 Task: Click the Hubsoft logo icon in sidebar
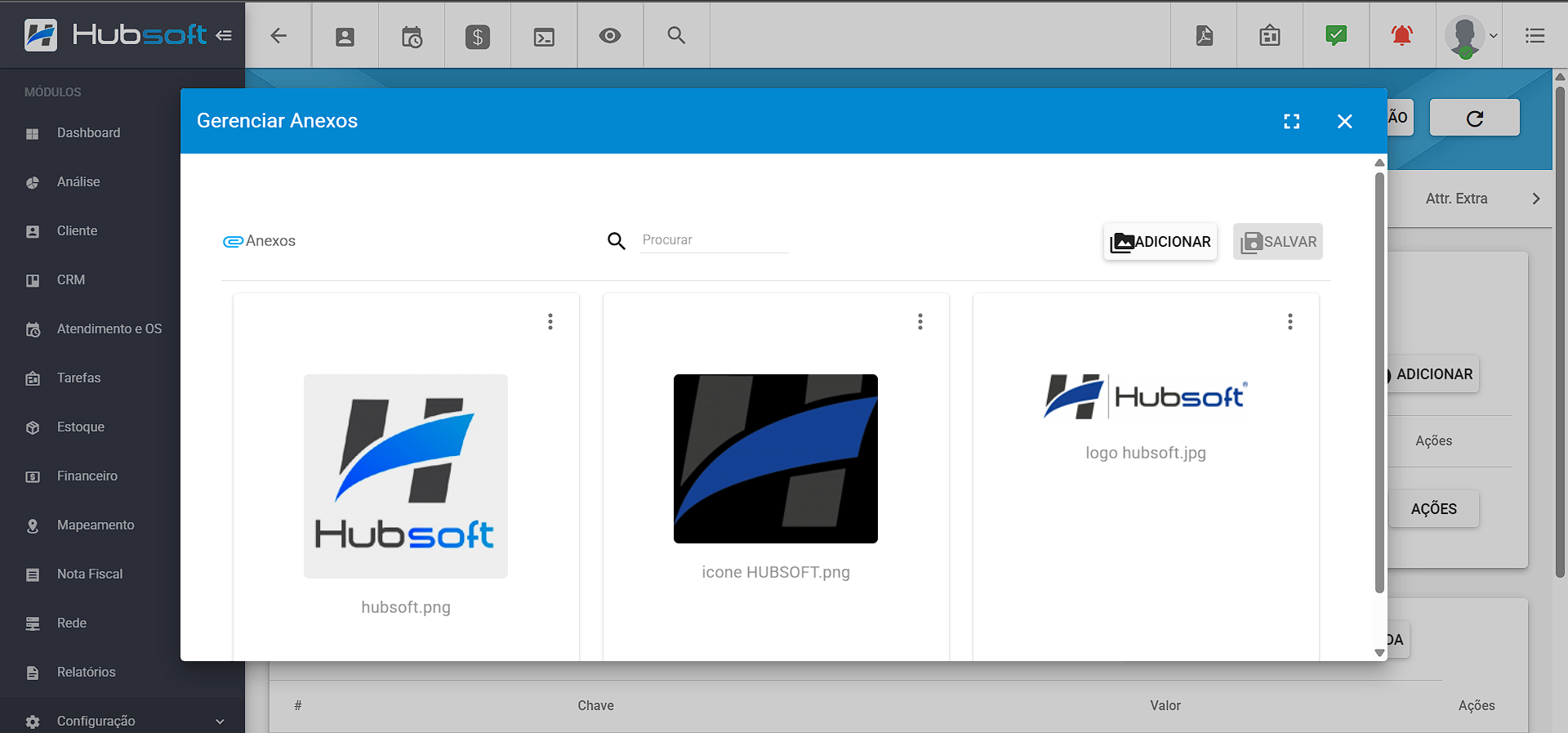[41, 35]
